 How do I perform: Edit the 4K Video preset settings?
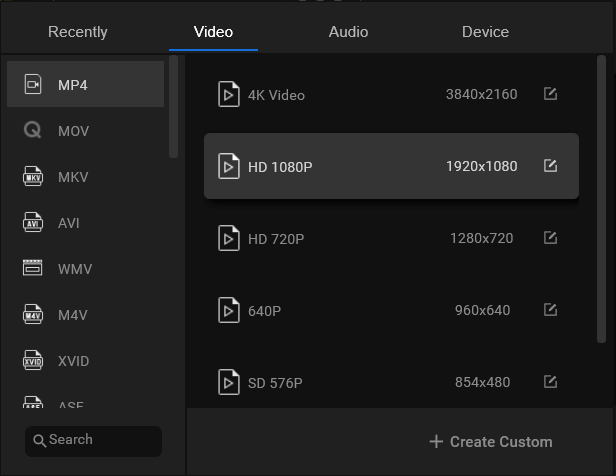550,93
